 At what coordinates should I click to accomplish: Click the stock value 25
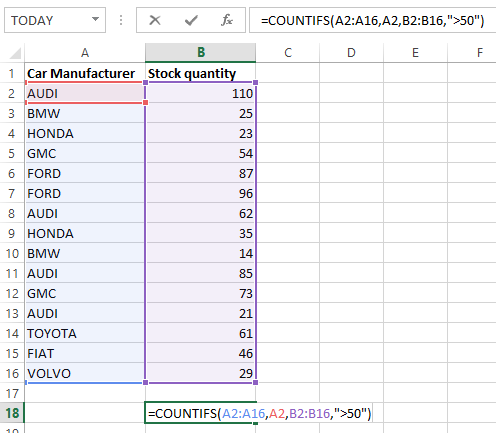201,113
